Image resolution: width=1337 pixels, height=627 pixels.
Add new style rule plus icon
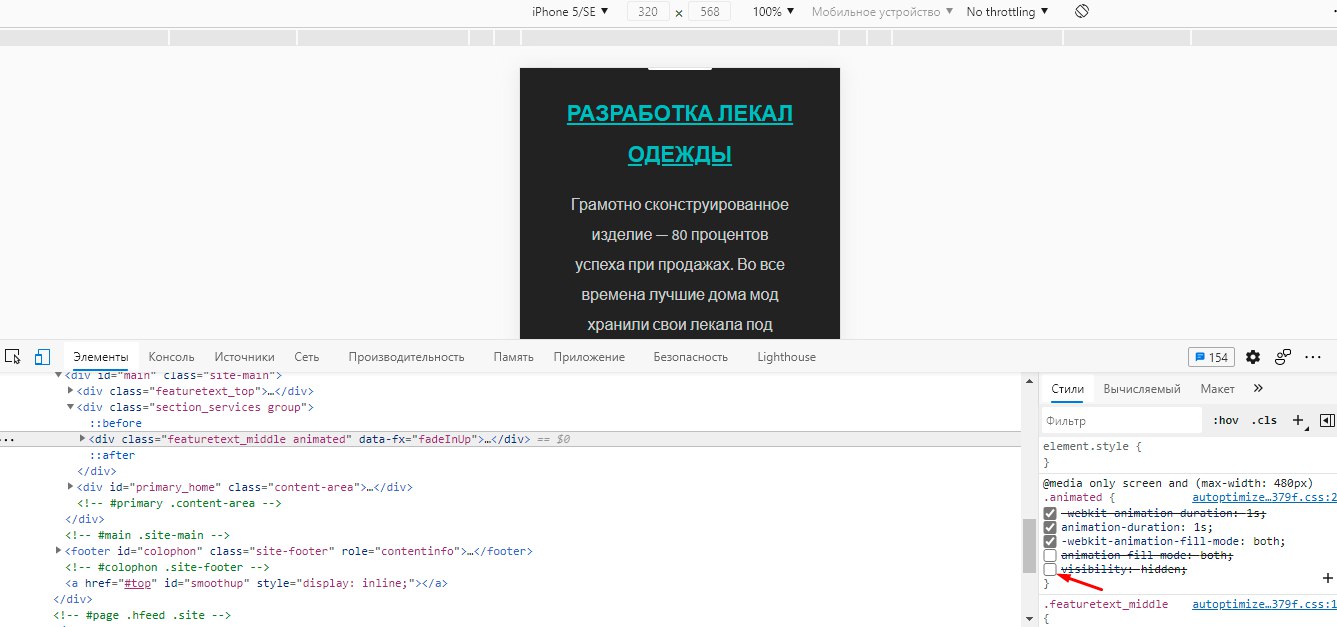click(x=1298, y=421)
